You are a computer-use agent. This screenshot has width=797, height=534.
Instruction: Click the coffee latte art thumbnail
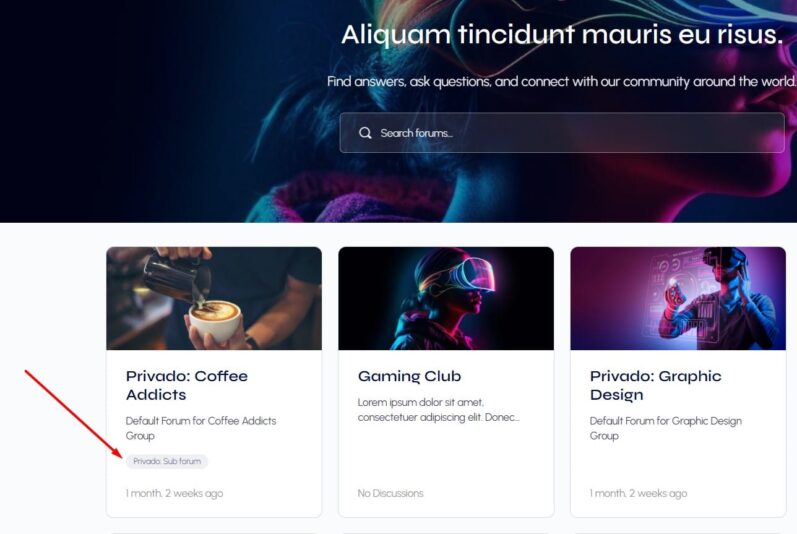click(214, 298)
